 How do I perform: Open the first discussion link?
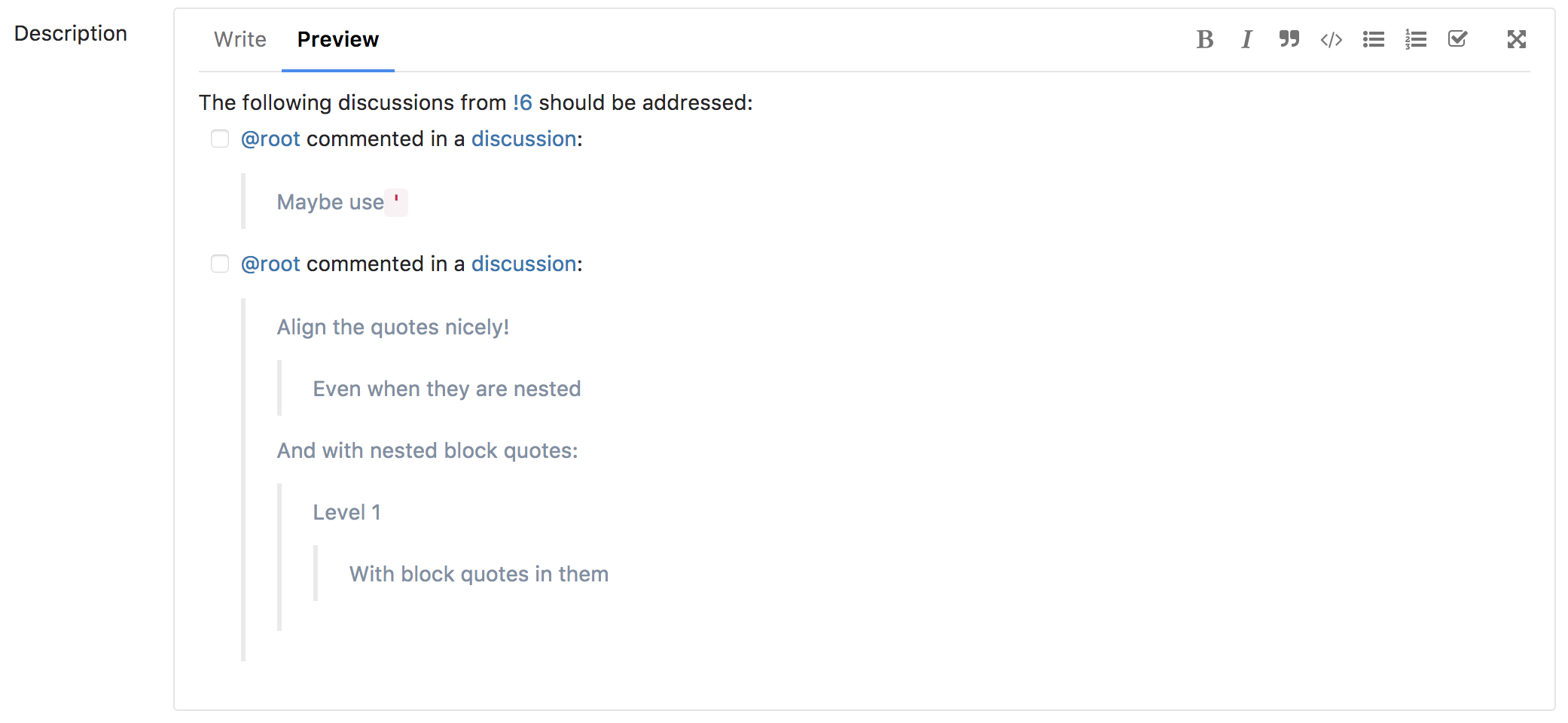tap(523, 139)
